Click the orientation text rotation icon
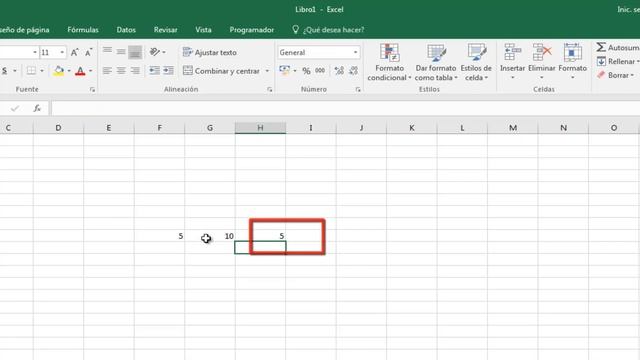640x360 pixels. [154, 52]
